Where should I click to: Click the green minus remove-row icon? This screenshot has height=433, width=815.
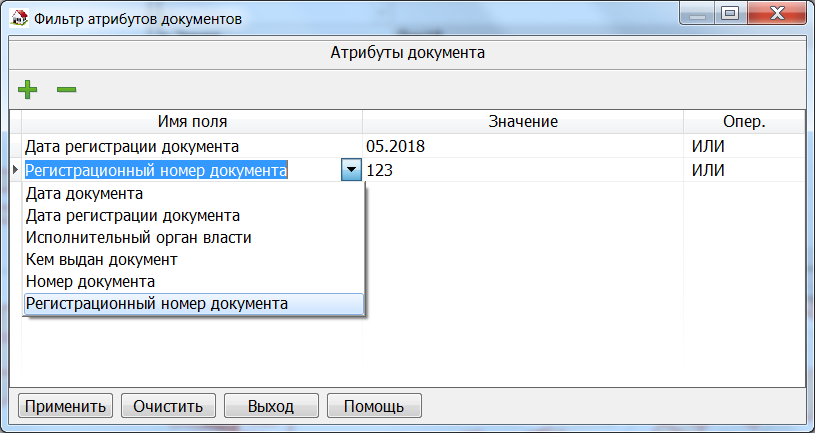pyautogui.click(x=66, y=90)
